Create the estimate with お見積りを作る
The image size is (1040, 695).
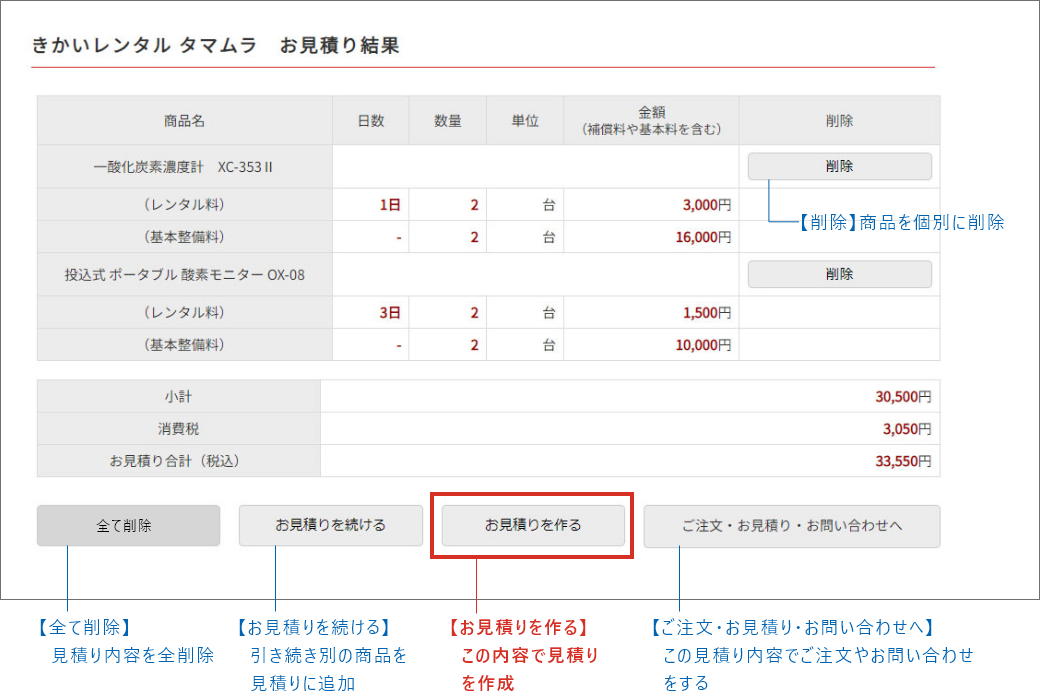(x=533, y=525)
